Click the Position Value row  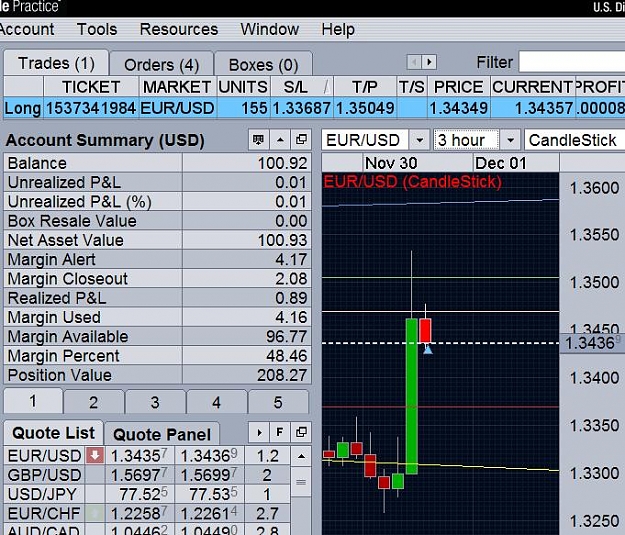tap(157, 375)
